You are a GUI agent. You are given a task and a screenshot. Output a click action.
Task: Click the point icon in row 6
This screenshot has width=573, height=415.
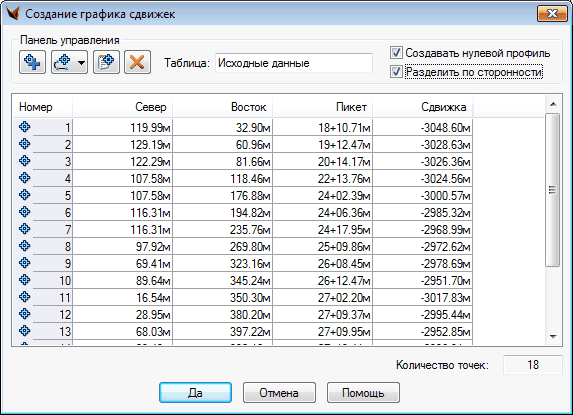pyautogui.click(x=24, y=212)
